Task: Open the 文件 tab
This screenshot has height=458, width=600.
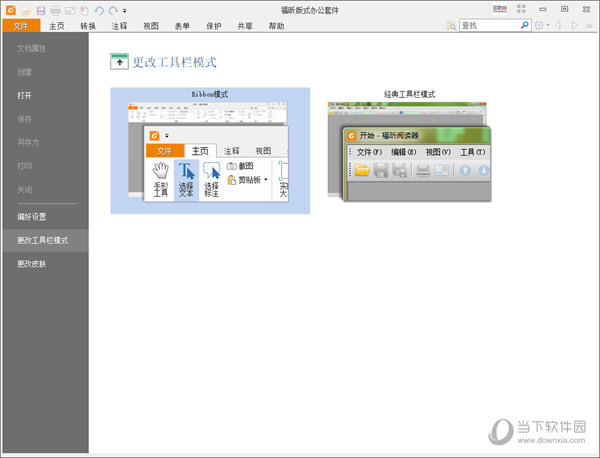Action: [21, 26]
